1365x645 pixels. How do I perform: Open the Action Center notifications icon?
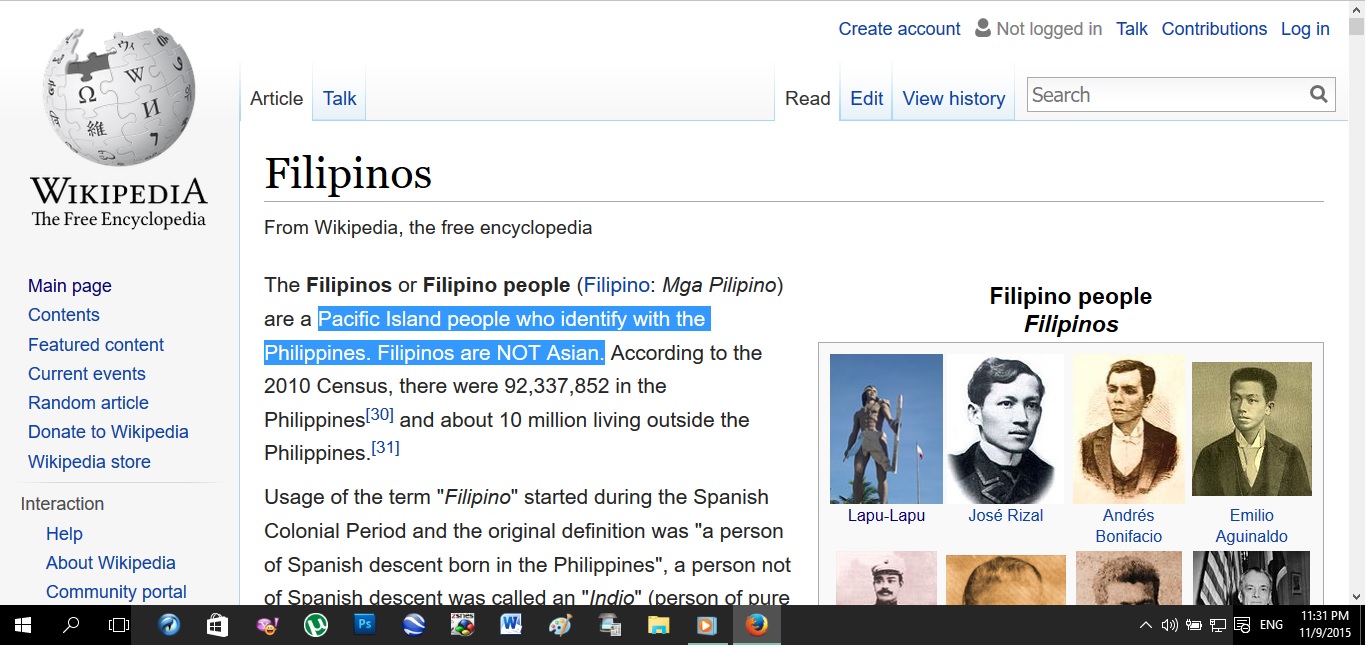pos(1242,626)
